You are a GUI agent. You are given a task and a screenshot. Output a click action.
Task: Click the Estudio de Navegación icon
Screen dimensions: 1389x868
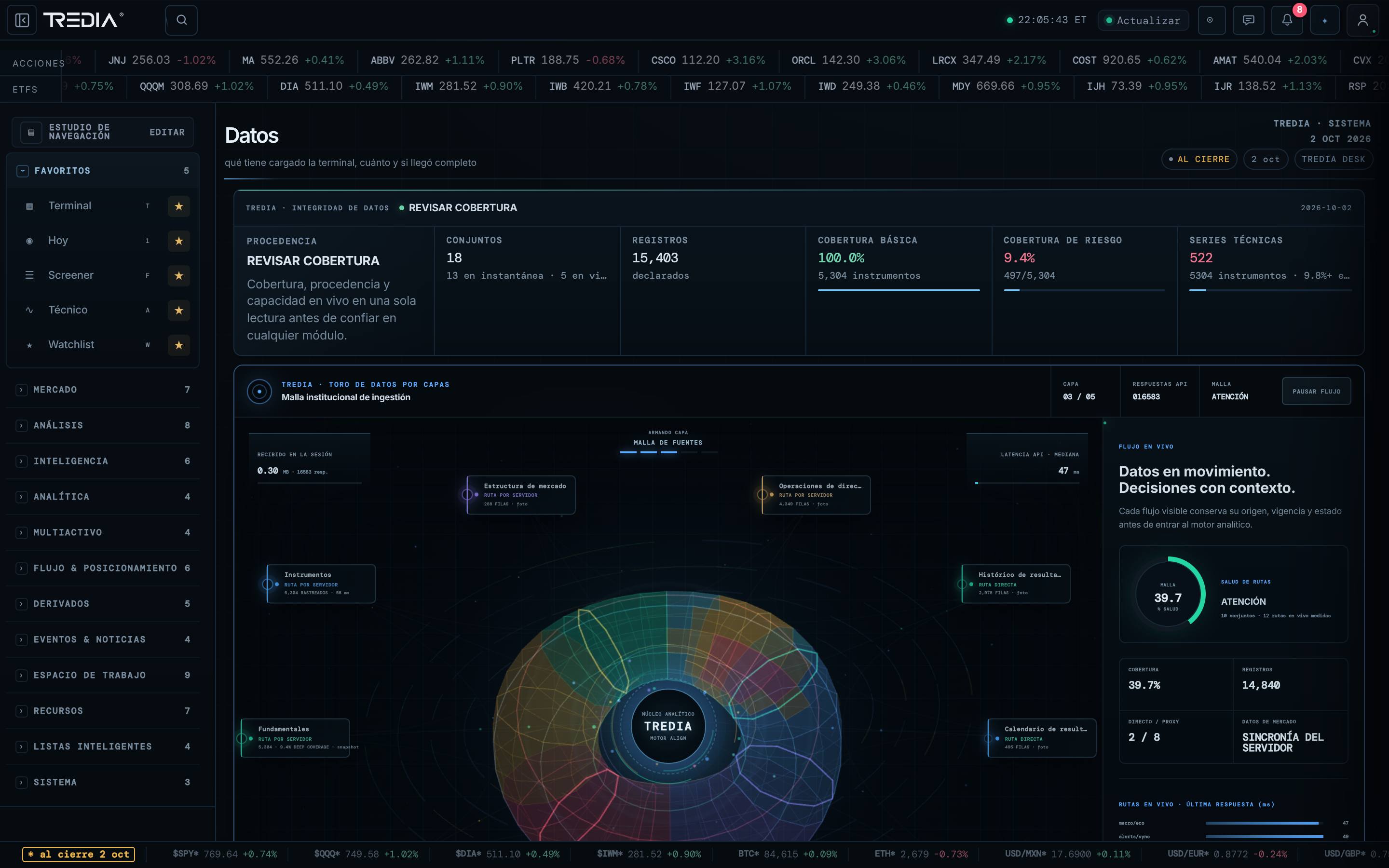pyautogui.click(x=31, y=132)
